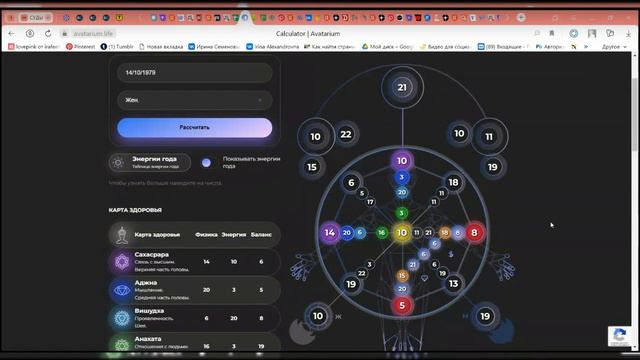Click the Вишудха chakra icon

click(122, 318)
